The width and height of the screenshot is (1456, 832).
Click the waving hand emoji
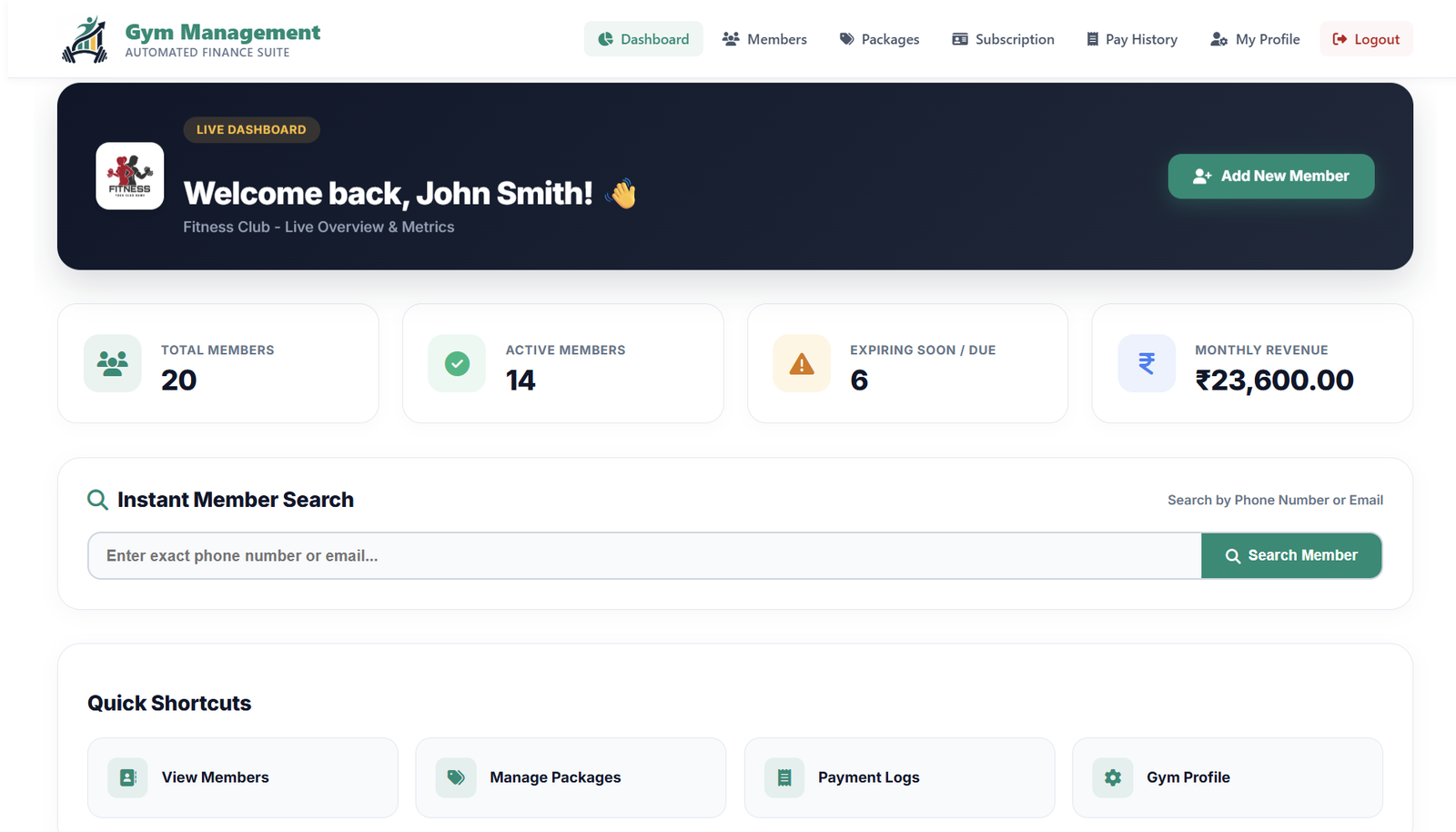pyautogui.click(x=622, y=193)
